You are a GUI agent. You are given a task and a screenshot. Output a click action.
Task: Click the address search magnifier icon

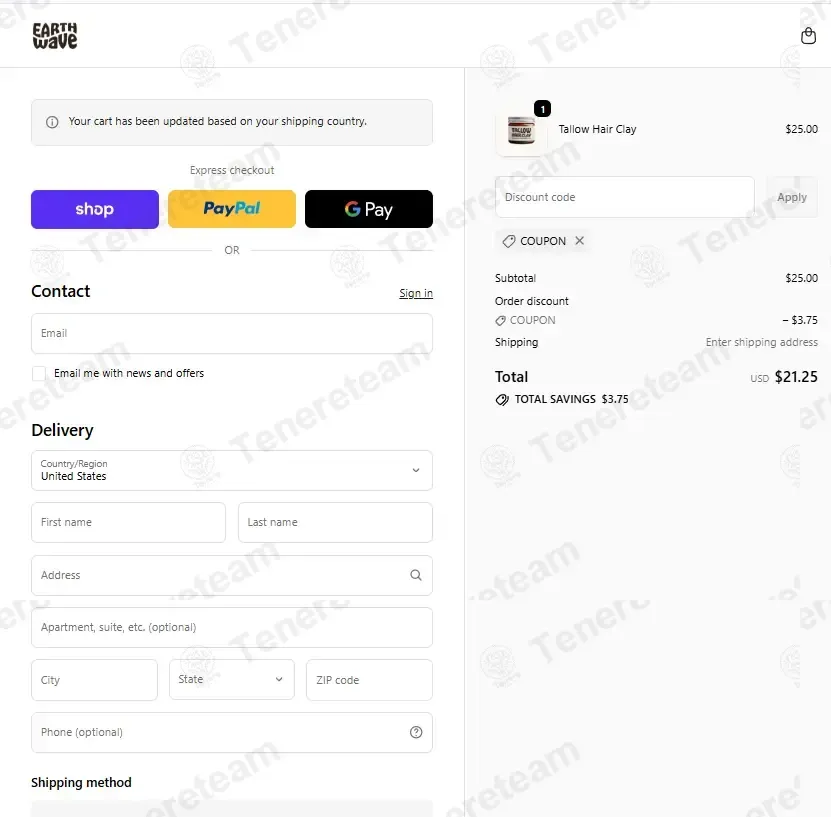416,575
